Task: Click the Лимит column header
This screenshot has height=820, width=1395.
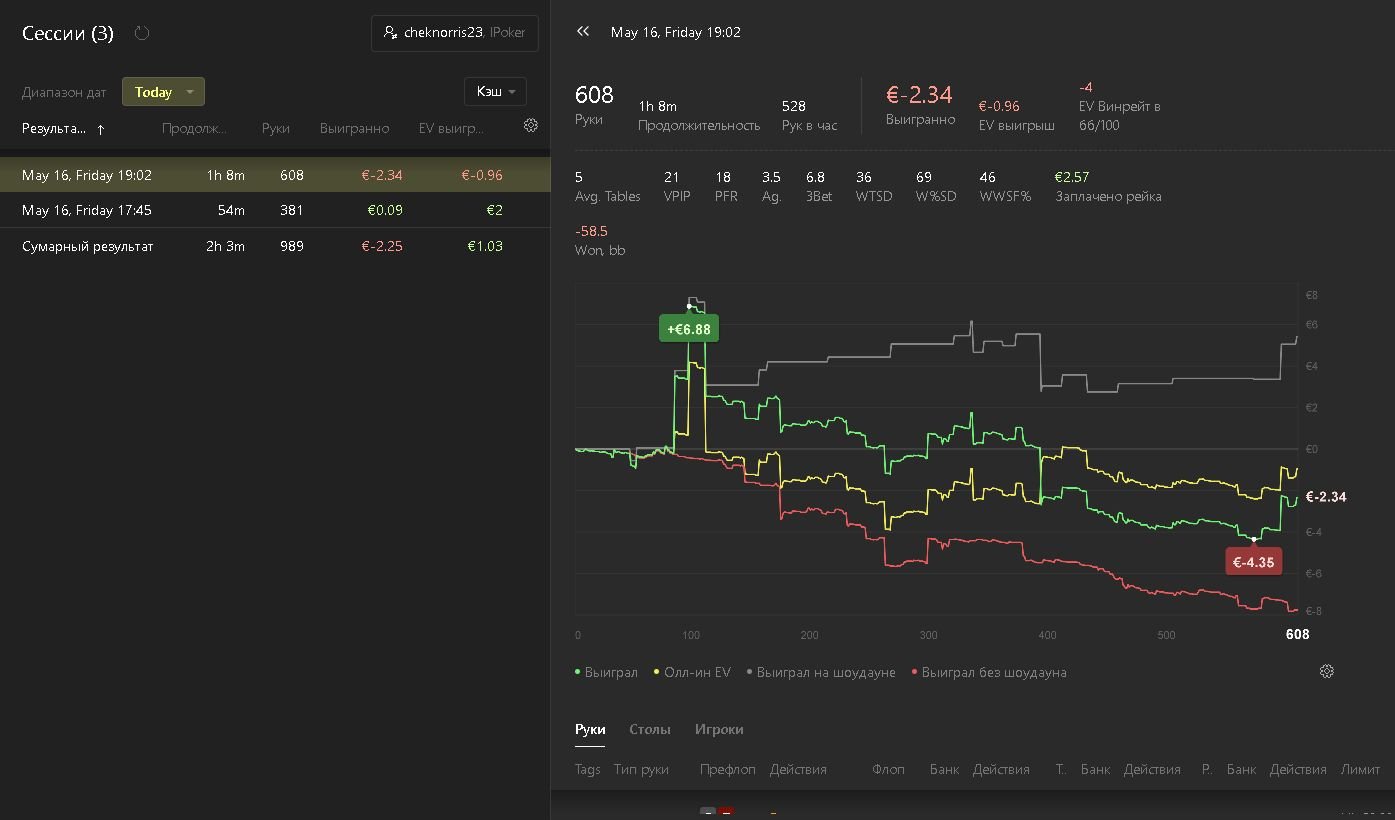Action: pyautogui.click(x=1360, y=769)
